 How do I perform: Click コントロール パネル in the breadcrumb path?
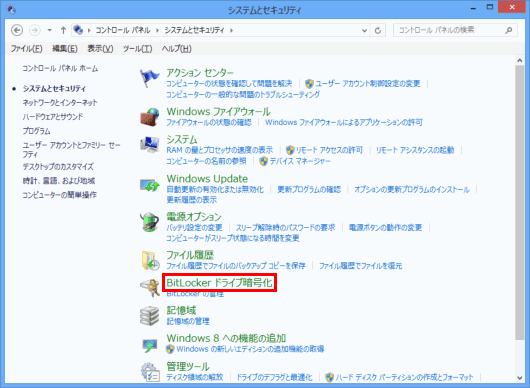[x=123, y=30]
